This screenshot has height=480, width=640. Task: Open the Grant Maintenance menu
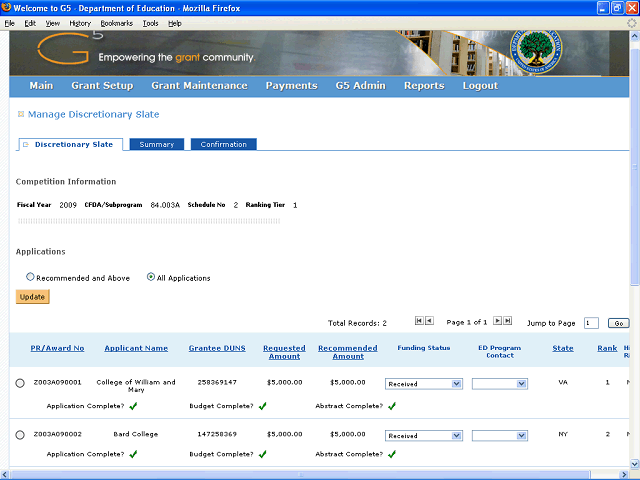point(199,86)
